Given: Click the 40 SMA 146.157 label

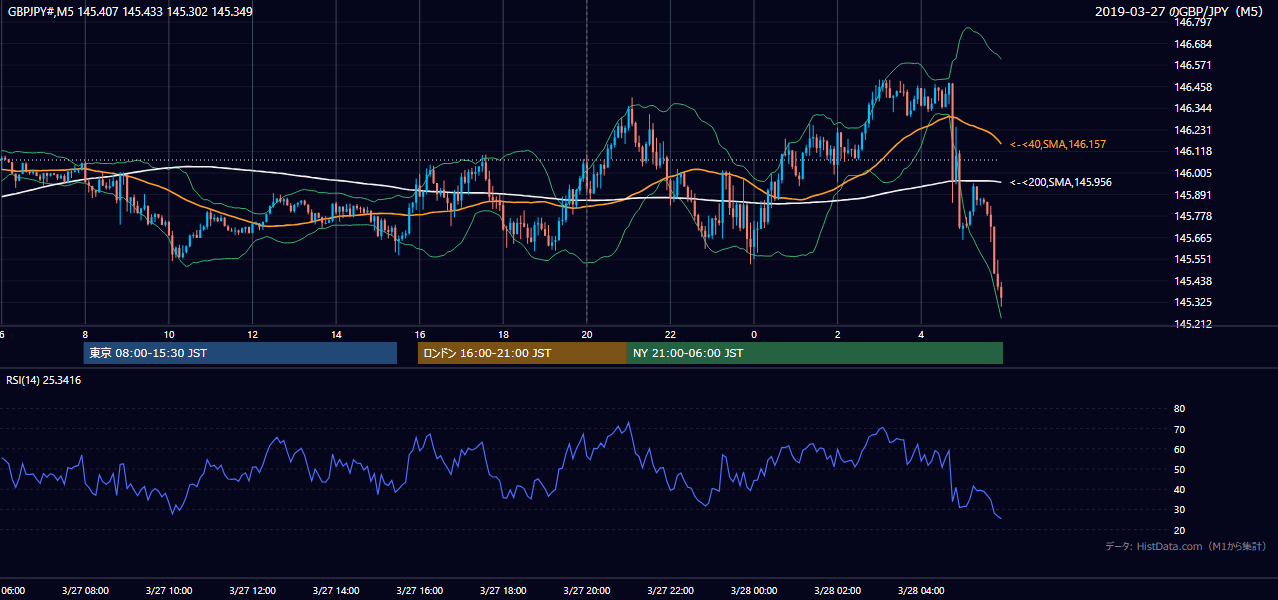Looking at the screenshot, I should [1057, 145].
